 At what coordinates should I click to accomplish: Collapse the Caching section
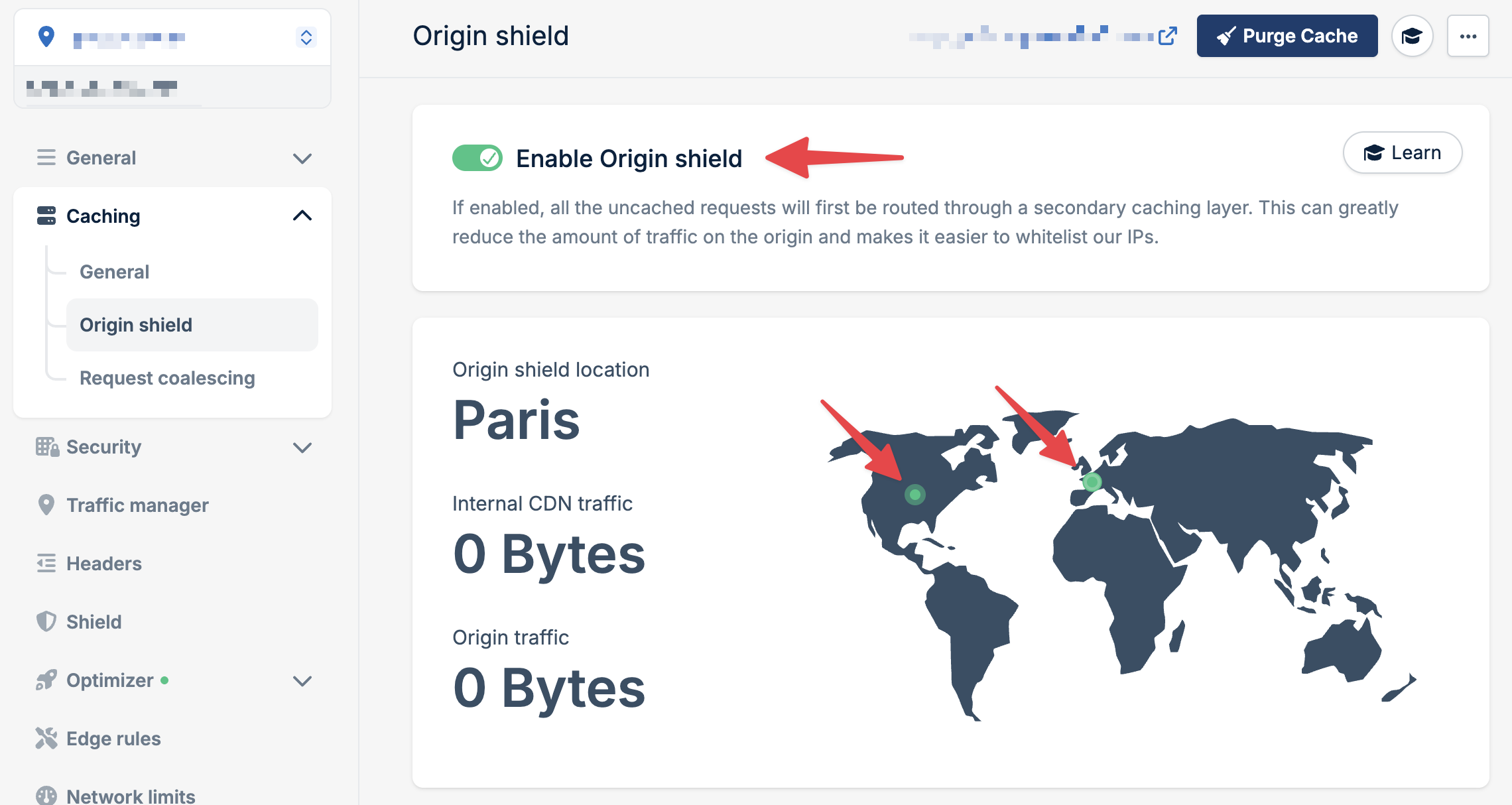[x=303, y=215]
